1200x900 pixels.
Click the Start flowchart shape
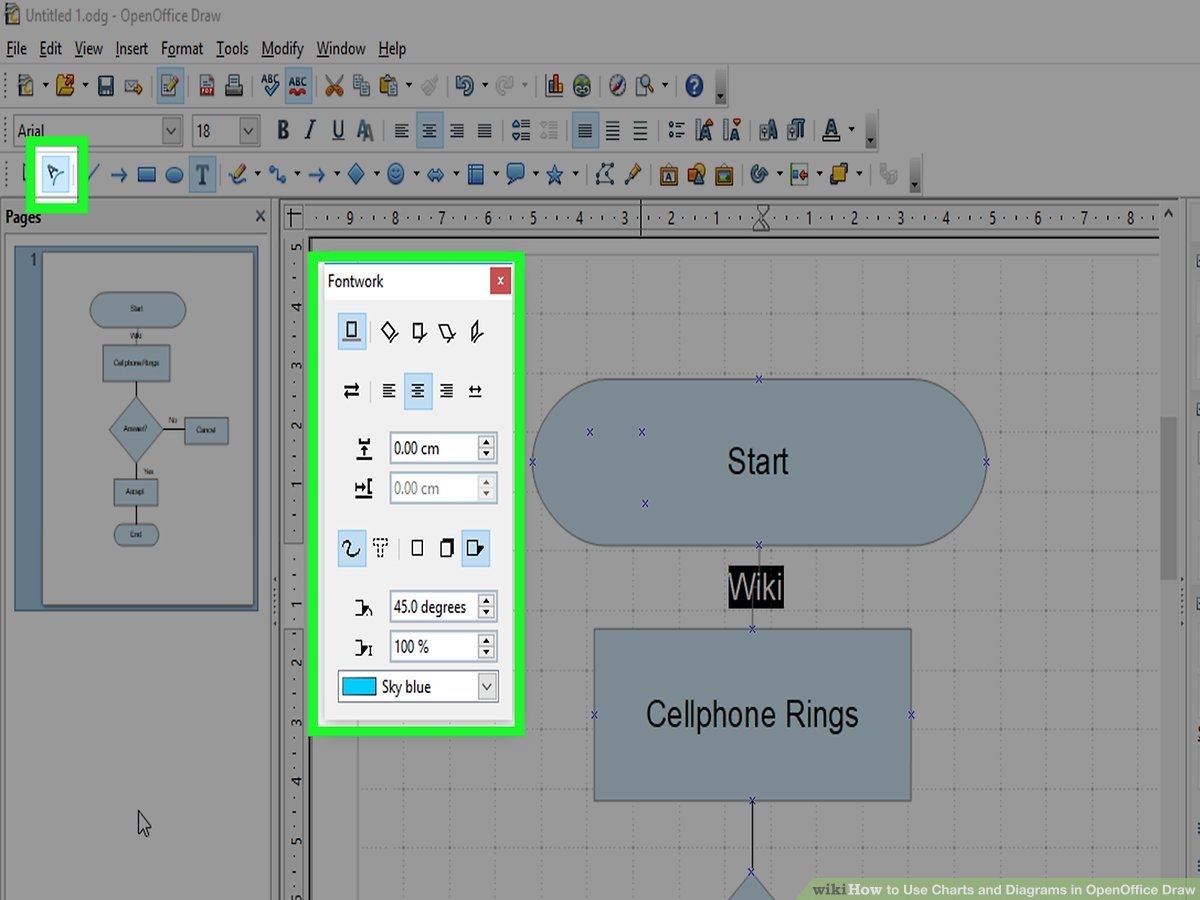pos(758,462)
